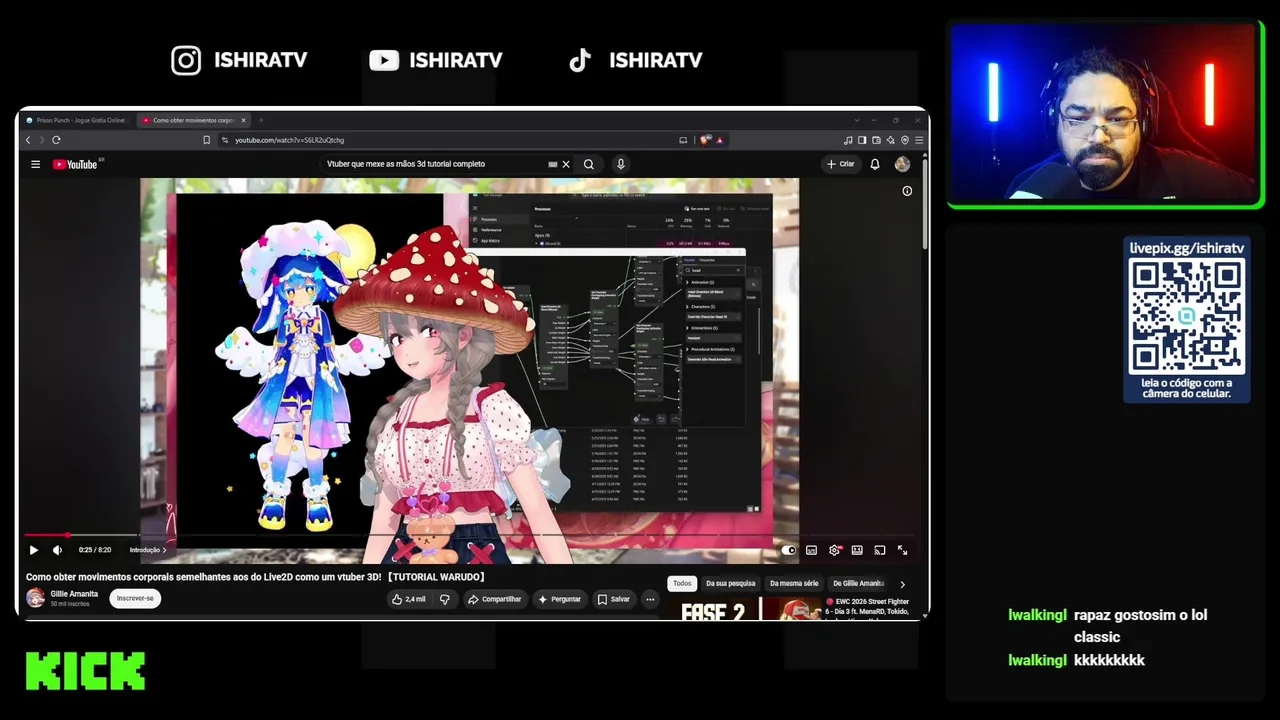Image resolution: width=1280 pixels, height=720 pixels.
Task: Open the browser main menu
Action: 919,140
